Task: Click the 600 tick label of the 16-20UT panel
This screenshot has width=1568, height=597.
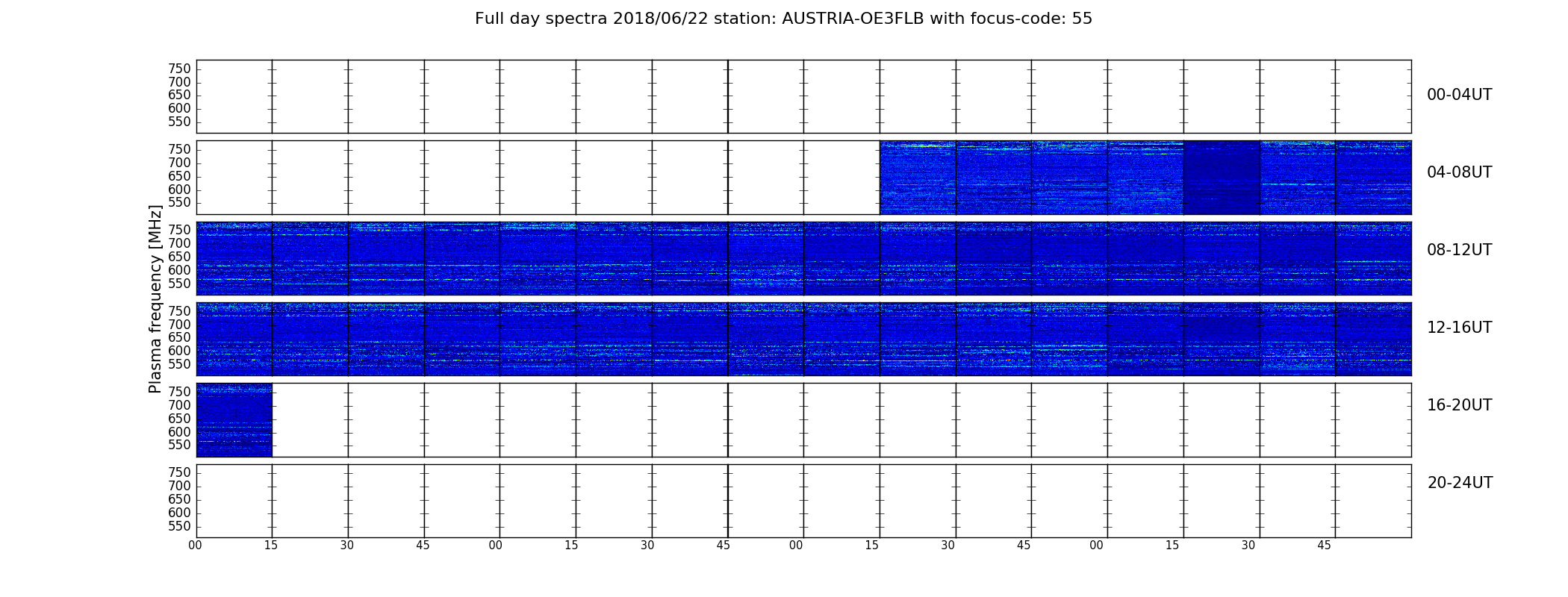Action: pyautogui.click(x=179, y=432)
